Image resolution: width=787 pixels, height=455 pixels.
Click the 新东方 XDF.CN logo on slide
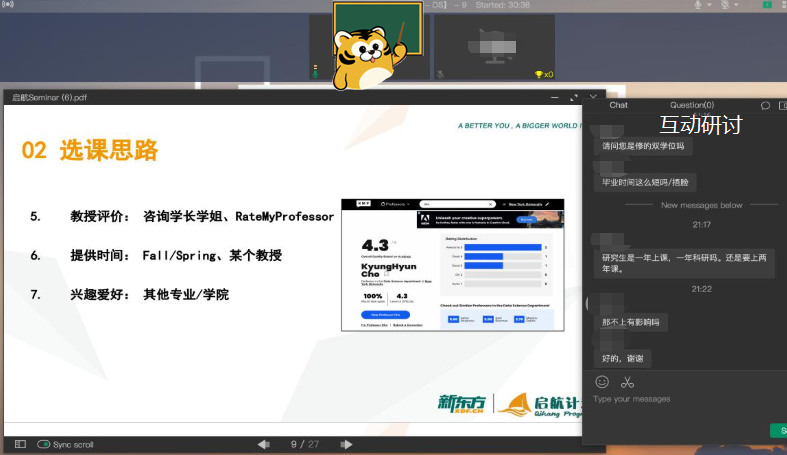[462, 403]
